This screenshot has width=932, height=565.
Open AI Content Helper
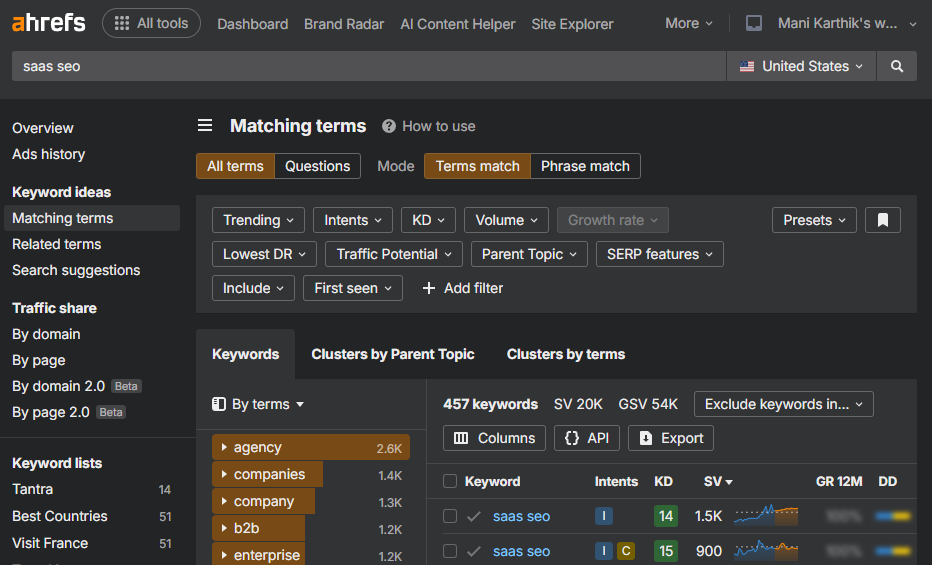tap(458, 24)
